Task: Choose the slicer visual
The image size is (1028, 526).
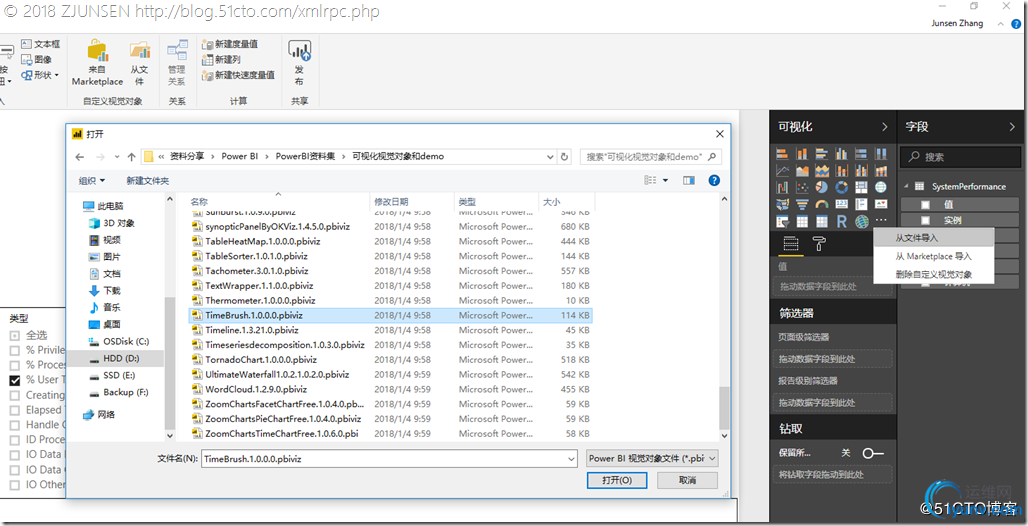Action: point(781,222)
